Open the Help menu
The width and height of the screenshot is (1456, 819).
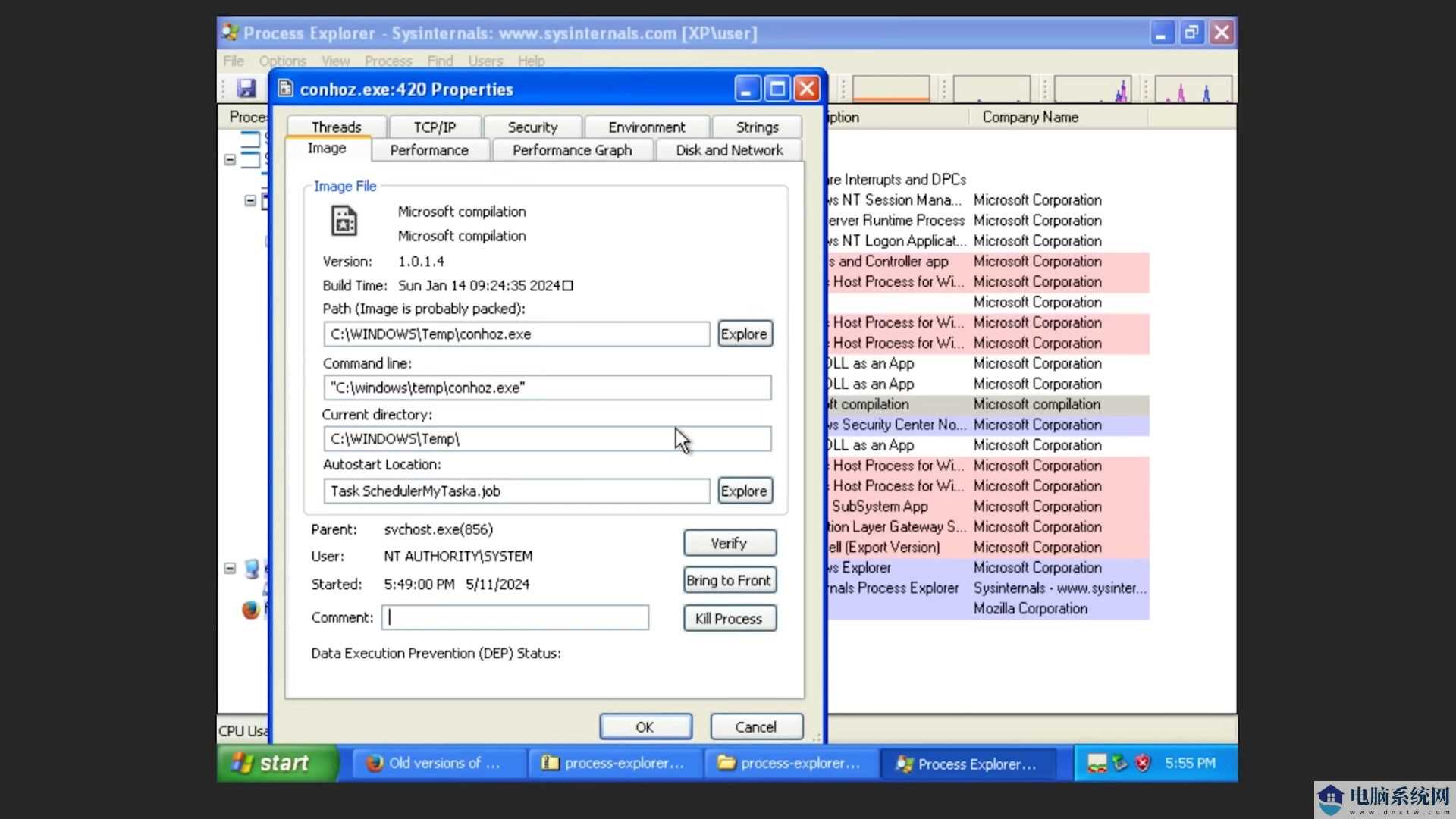point(531,61)
